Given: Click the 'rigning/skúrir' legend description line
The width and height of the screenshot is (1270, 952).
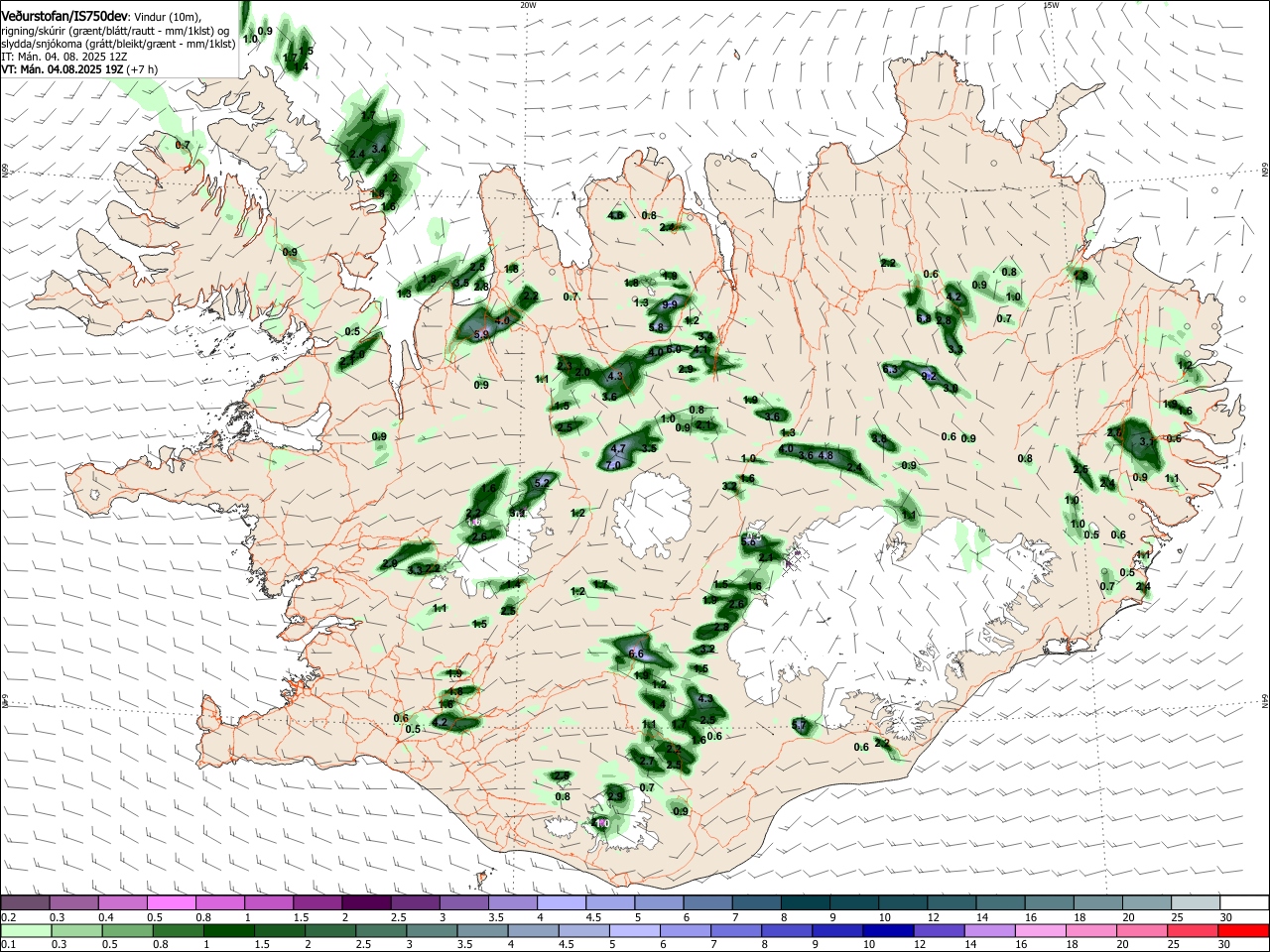Looking at the screenshot, I should (114, 30).
